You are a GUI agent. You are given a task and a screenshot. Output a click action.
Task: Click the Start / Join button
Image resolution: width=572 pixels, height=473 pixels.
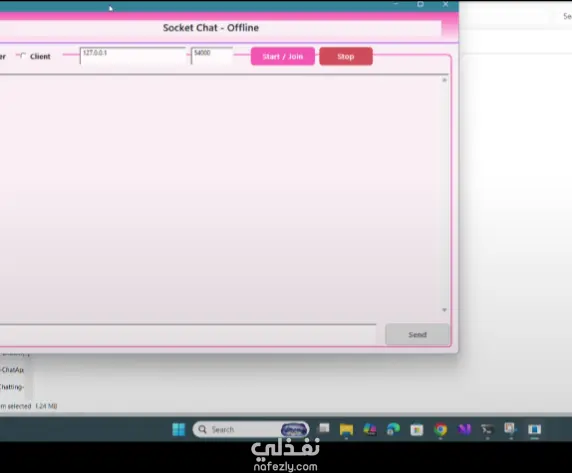283,57
